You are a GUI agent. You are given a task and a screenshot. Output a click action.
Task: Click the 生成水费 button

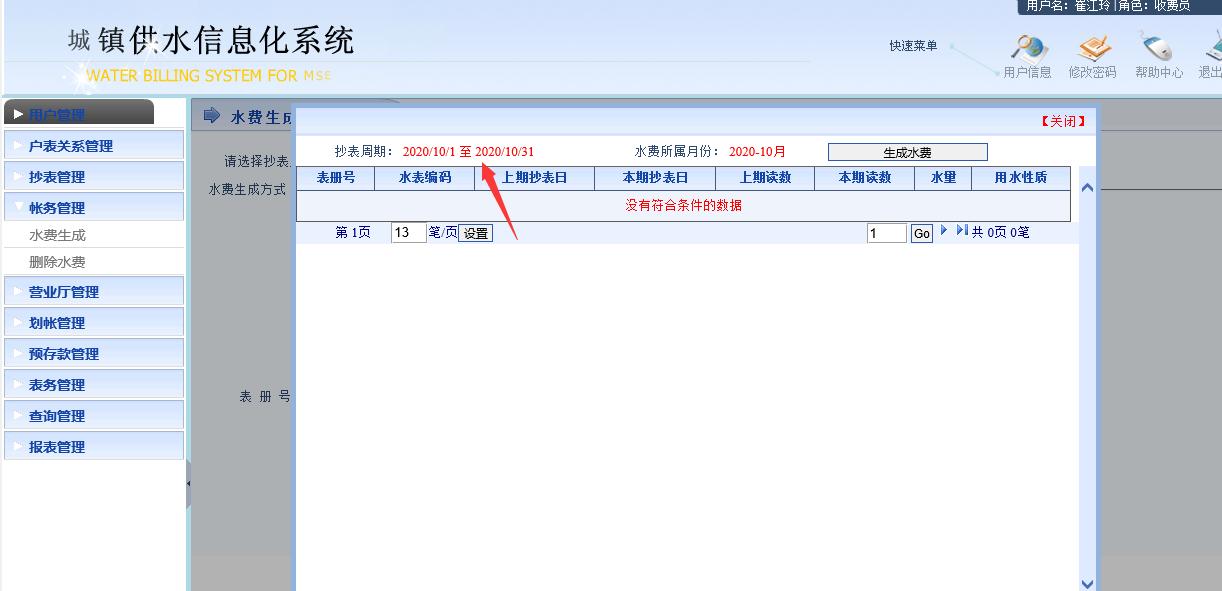pos(906,152)
